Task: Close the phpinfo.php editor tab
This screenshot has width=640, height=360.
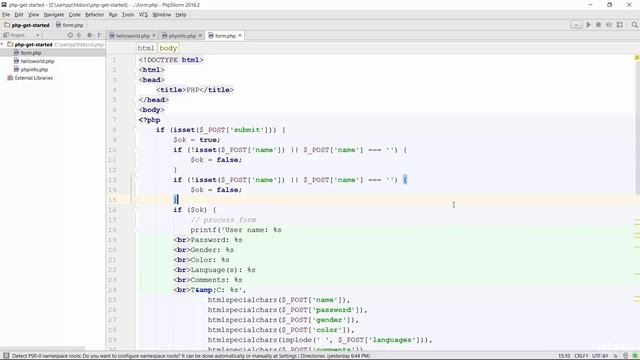Action: coord(200,36)
